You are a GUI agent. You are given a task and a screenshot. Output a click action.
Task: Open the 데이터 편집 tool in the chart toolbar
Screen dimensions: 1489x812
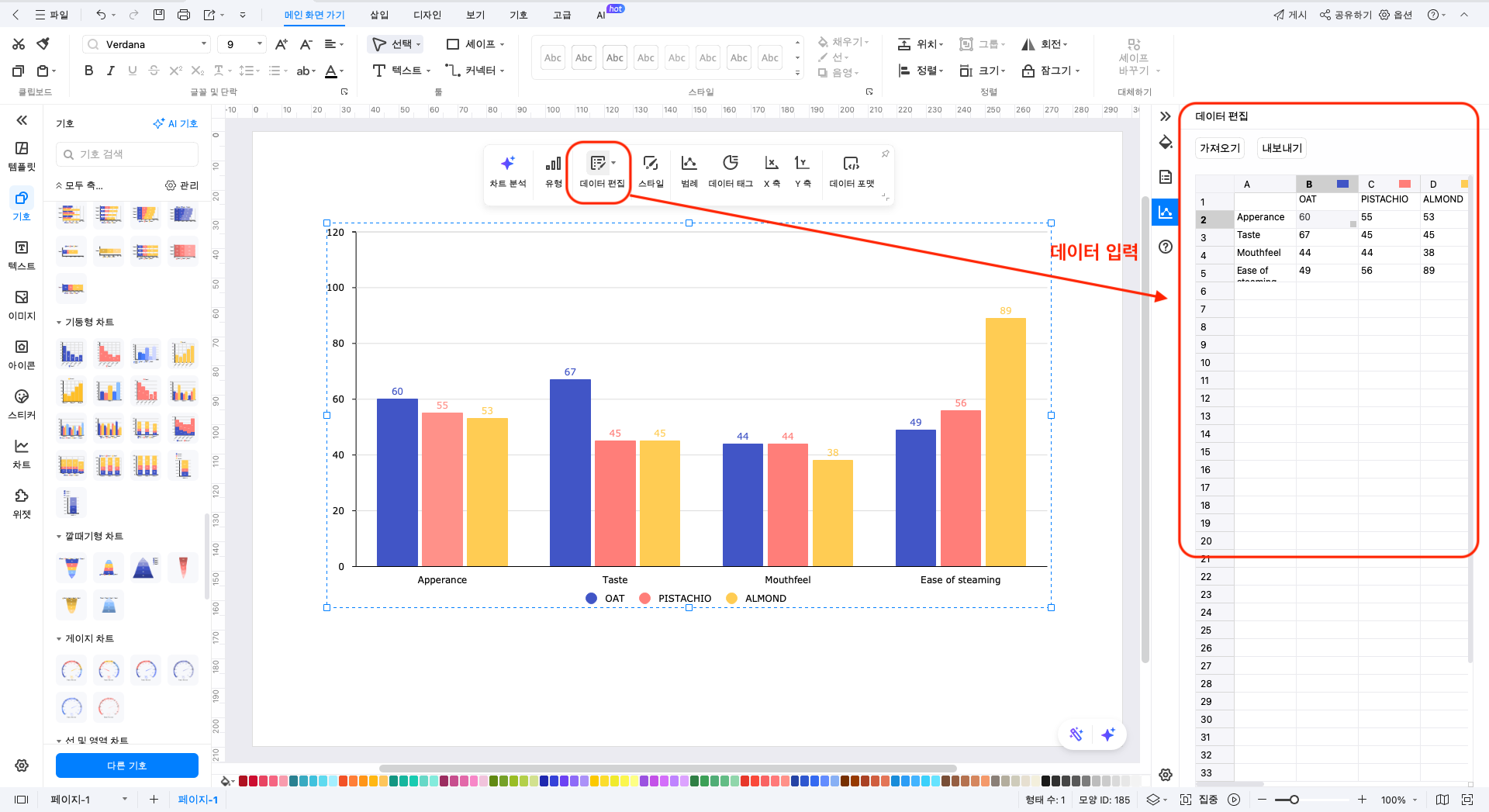(x=597, y=171)
